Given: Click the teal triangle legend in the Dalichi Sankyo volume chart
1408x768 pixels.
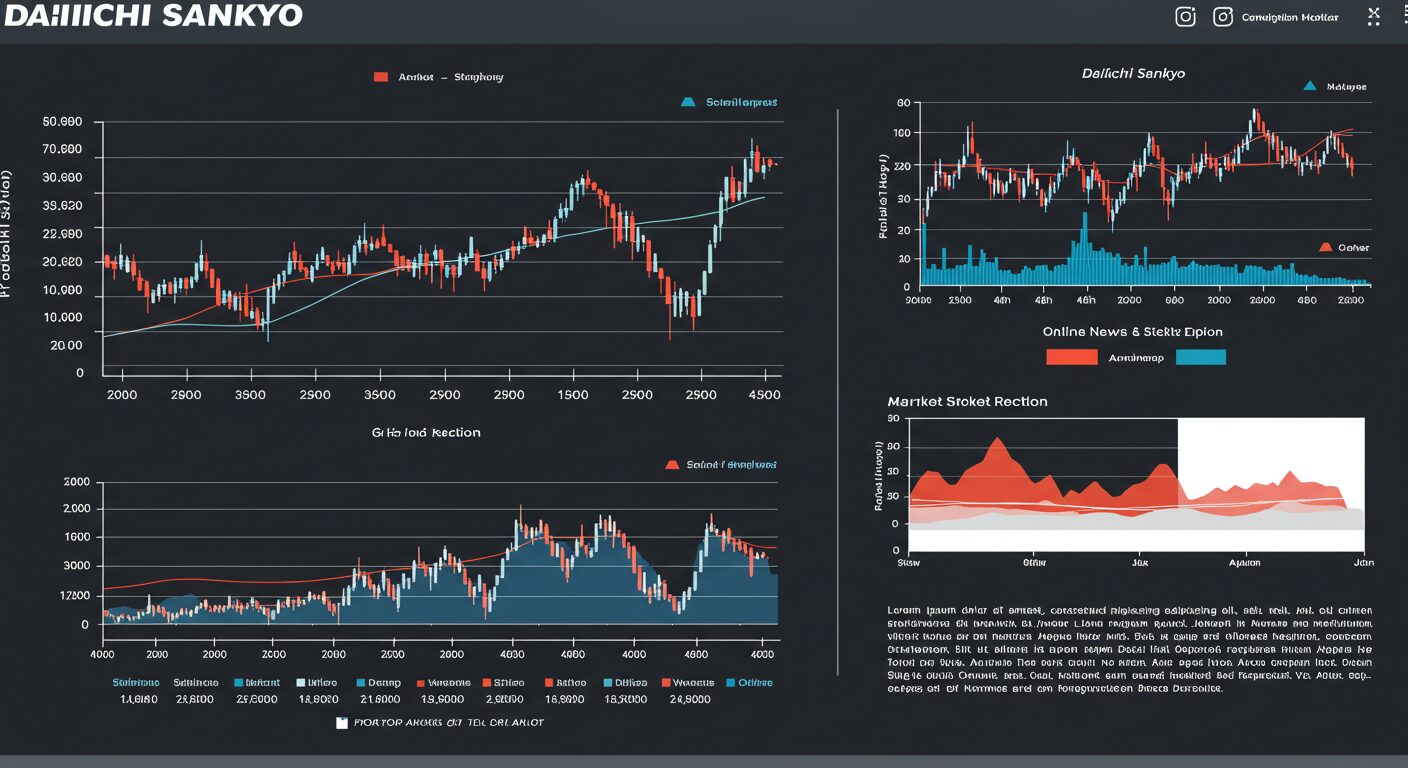Looking at the screenshot, I should tap(1310, 87).
